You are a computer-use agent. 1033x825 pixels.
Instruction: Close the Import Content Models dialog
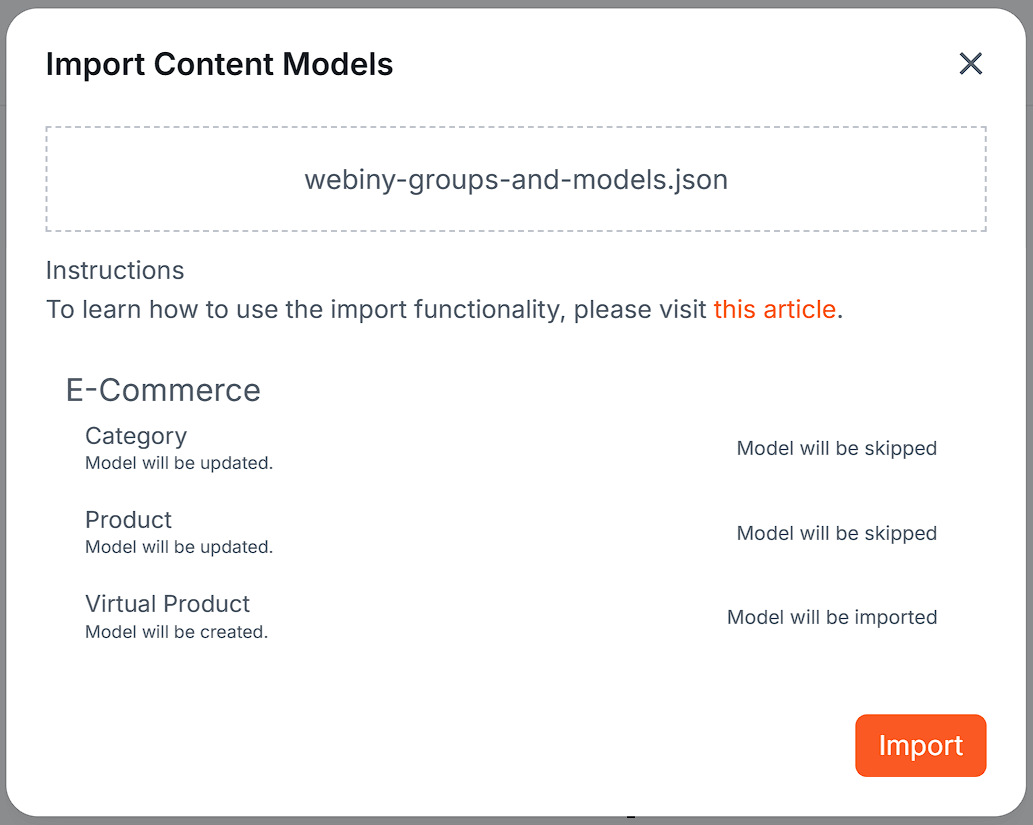pos(970,64)
